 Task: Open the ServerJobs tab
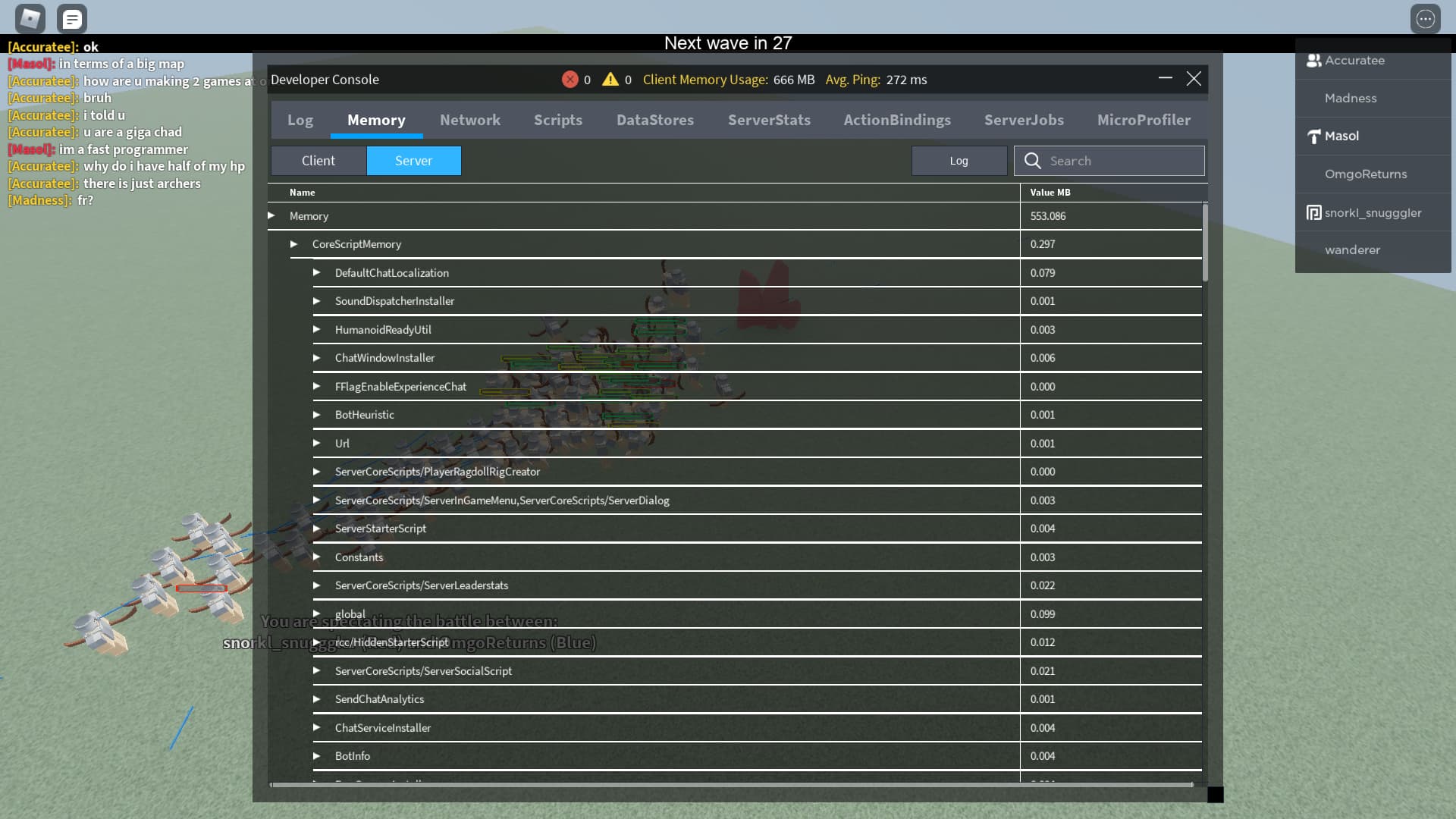tap(1024, 120)
